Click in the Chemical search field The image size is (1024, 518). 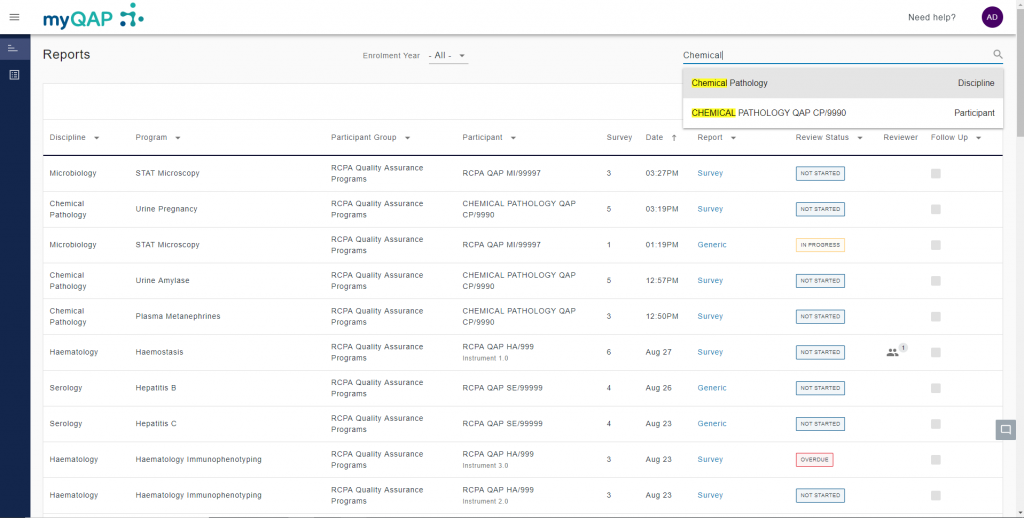[x=836, y=56]
